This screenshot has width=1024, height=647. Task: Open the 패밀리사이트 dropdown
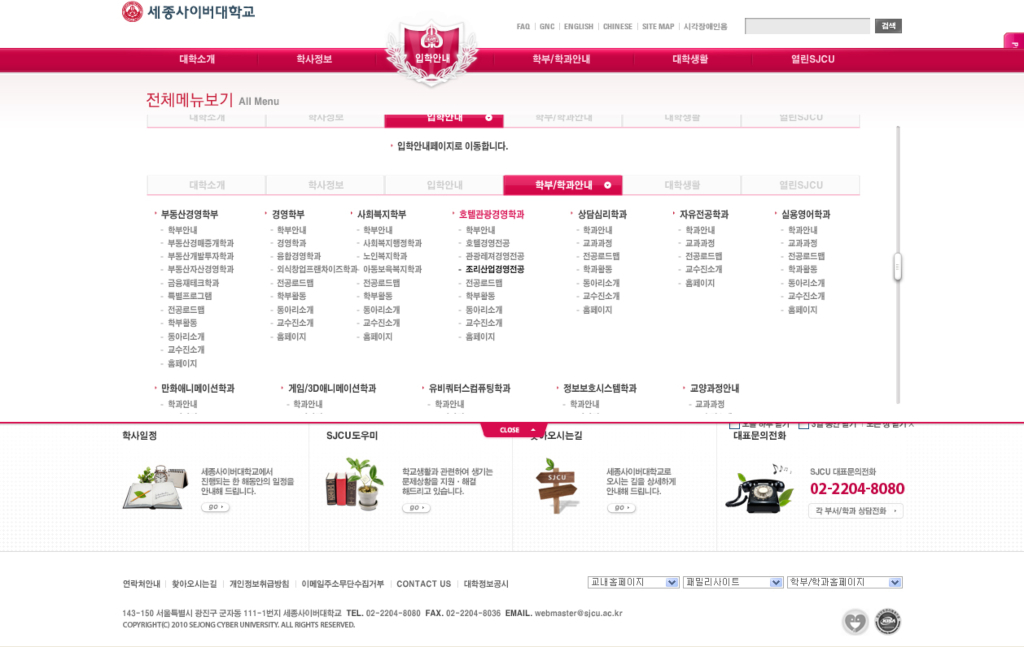(733, 582)
